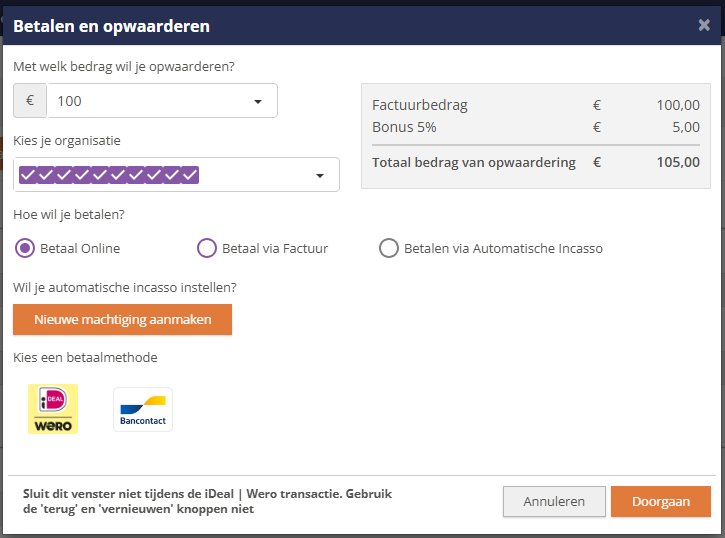Click the Totaal bedrag van opwaardering row
The image size is (725, 538).
474,162
